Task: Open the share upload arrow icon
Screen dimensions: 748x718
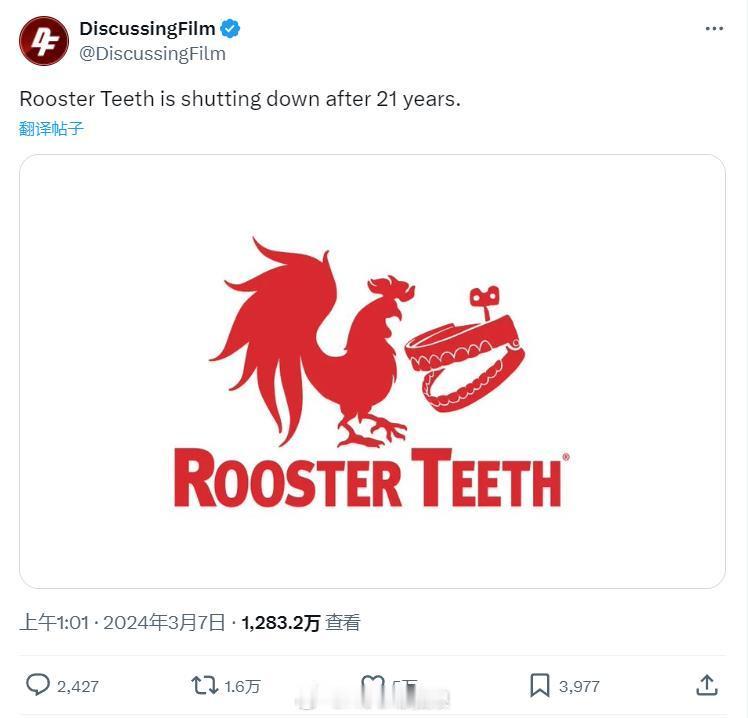Action: 706,685
